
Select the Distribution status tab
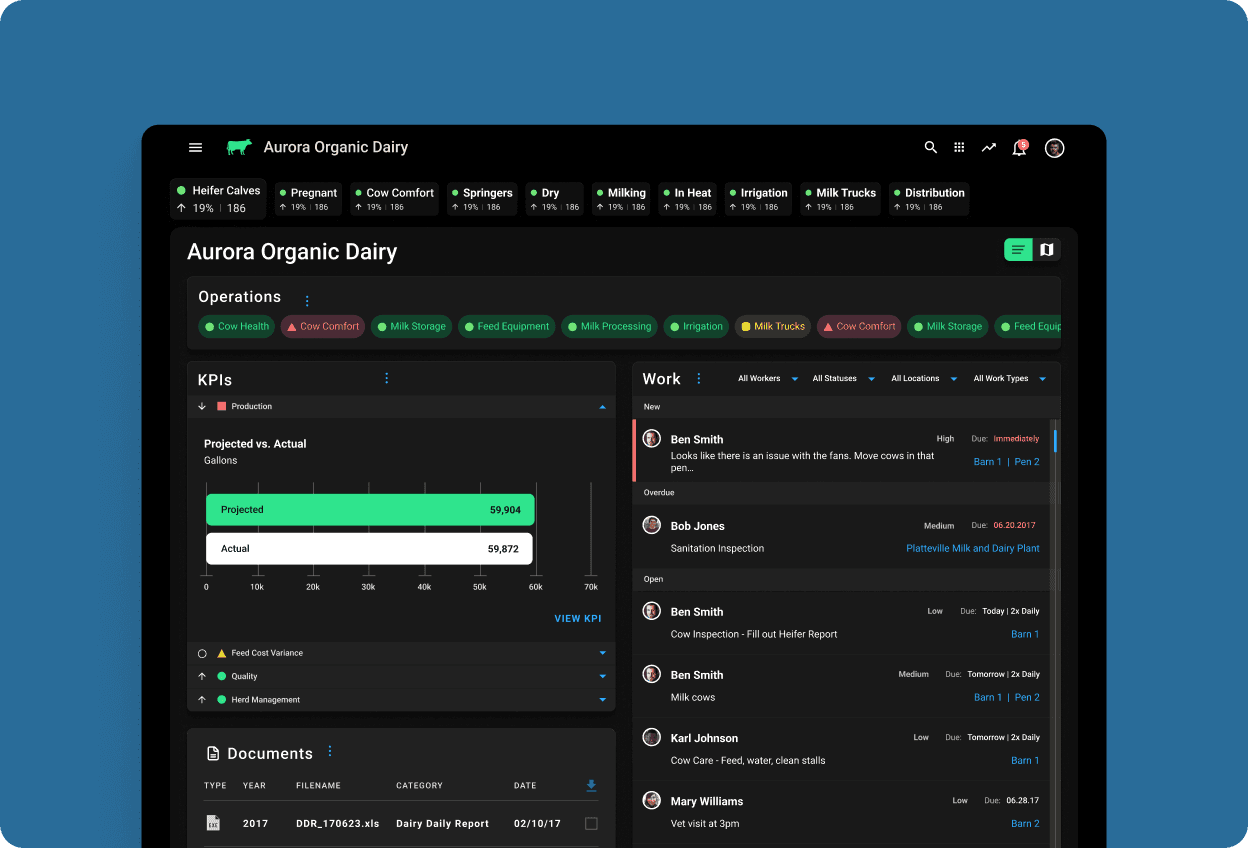tap(929, 199)
